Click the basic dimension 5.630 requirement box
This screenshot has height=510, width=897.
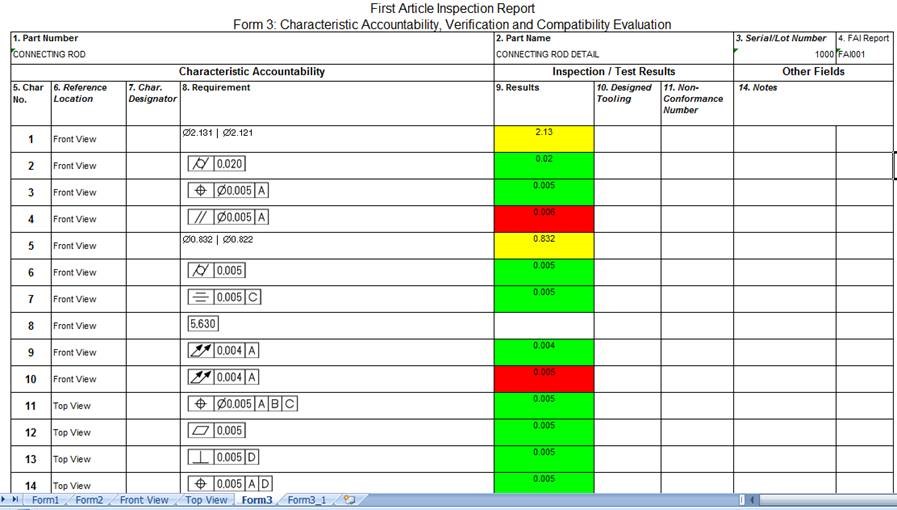pos(203,324)
